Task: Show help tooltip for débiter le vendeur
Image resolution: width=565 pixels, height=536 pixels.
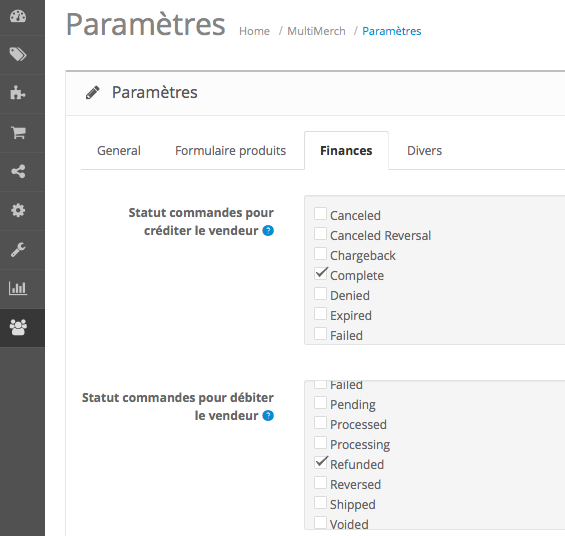Action: pos(268,416)
